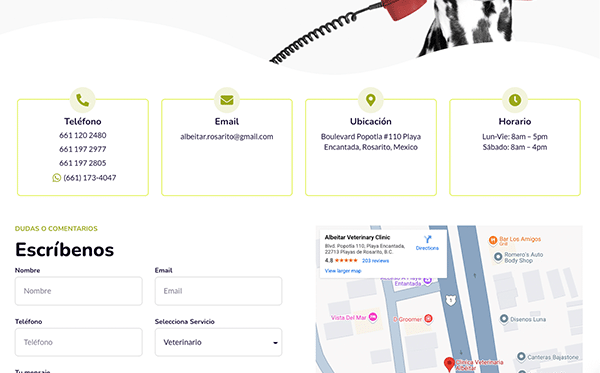Click the albeitar.rosarito@gmail.com email link
This screenshot has width=600, height=373.
(227, 137)
